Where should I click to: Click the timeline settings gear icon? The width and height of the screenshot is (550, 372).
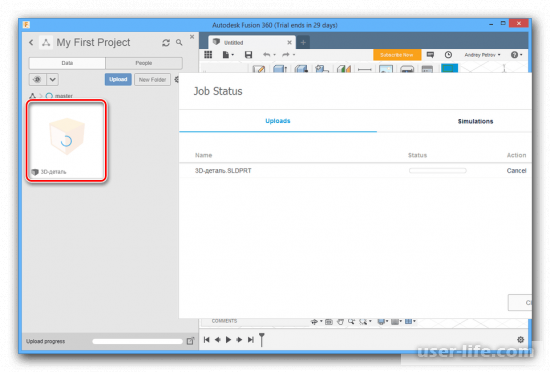[x=521, y=339]
